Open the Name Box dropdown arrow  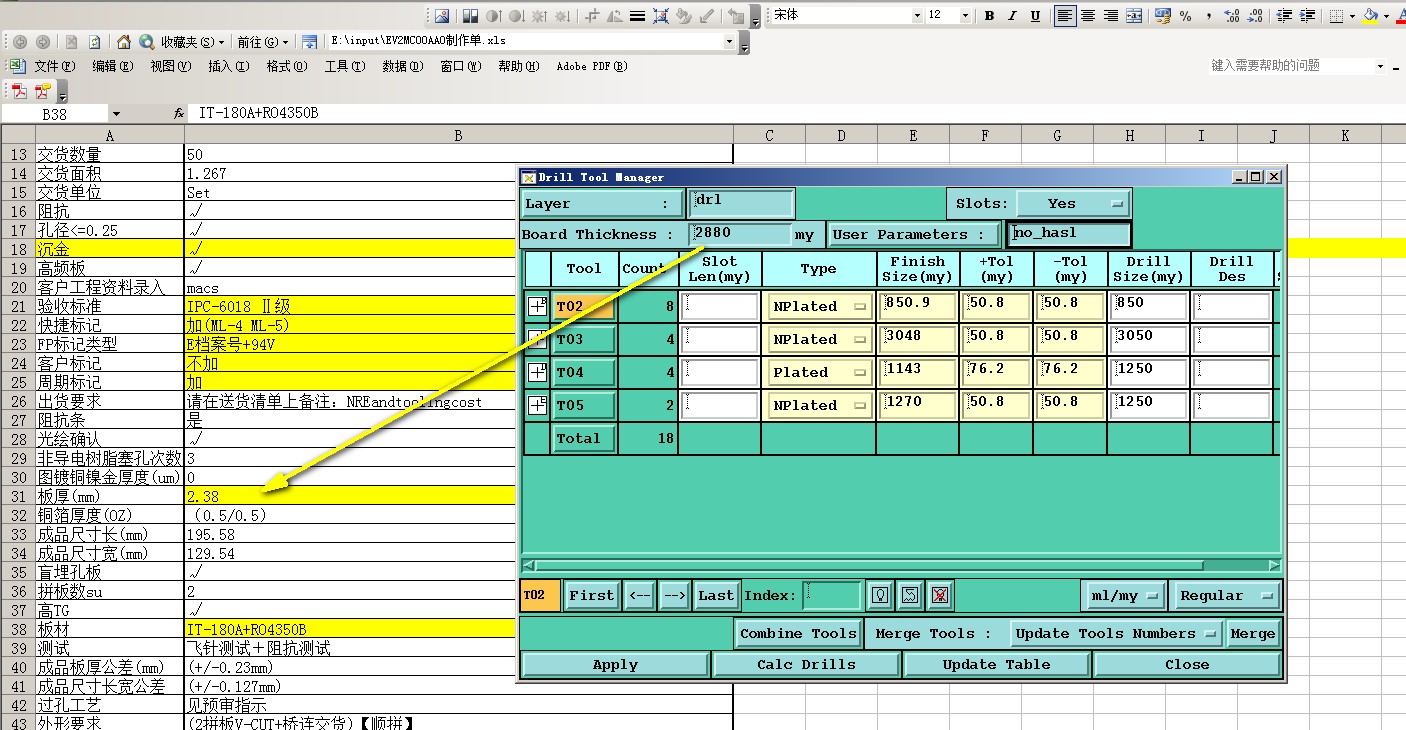116,114
